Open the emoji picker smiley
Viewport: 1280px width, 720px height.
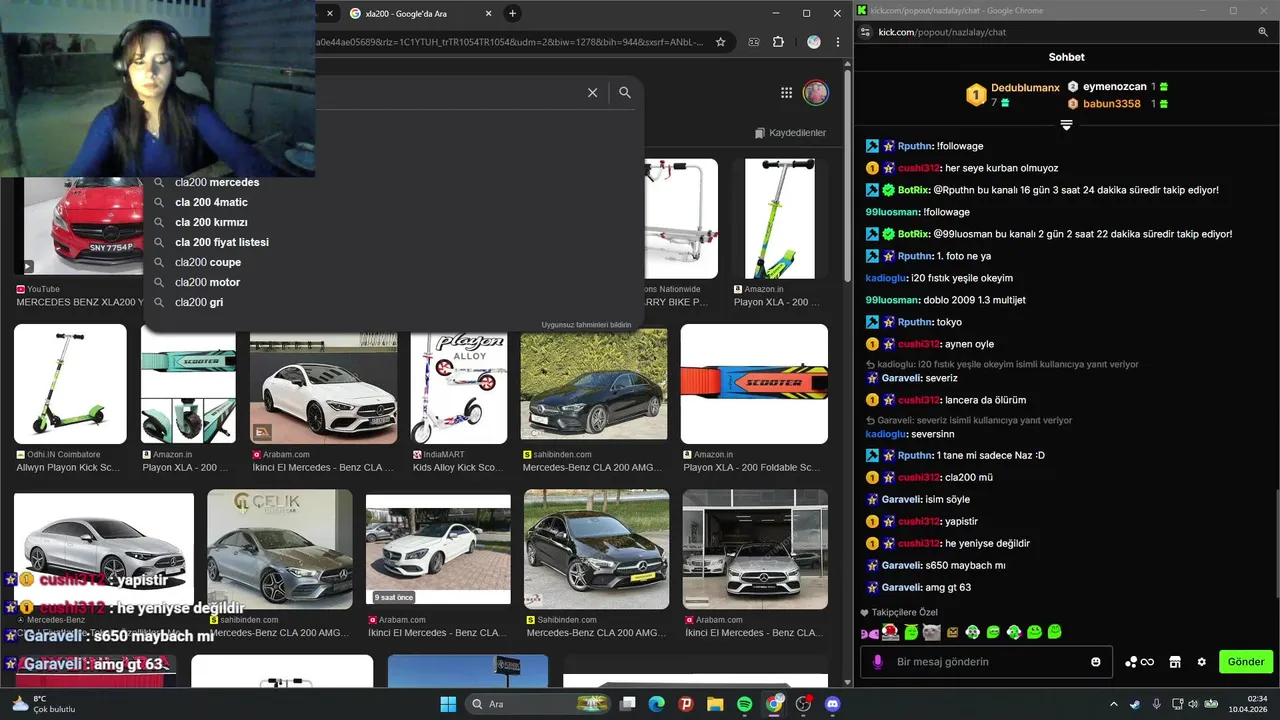(1096, 662)
